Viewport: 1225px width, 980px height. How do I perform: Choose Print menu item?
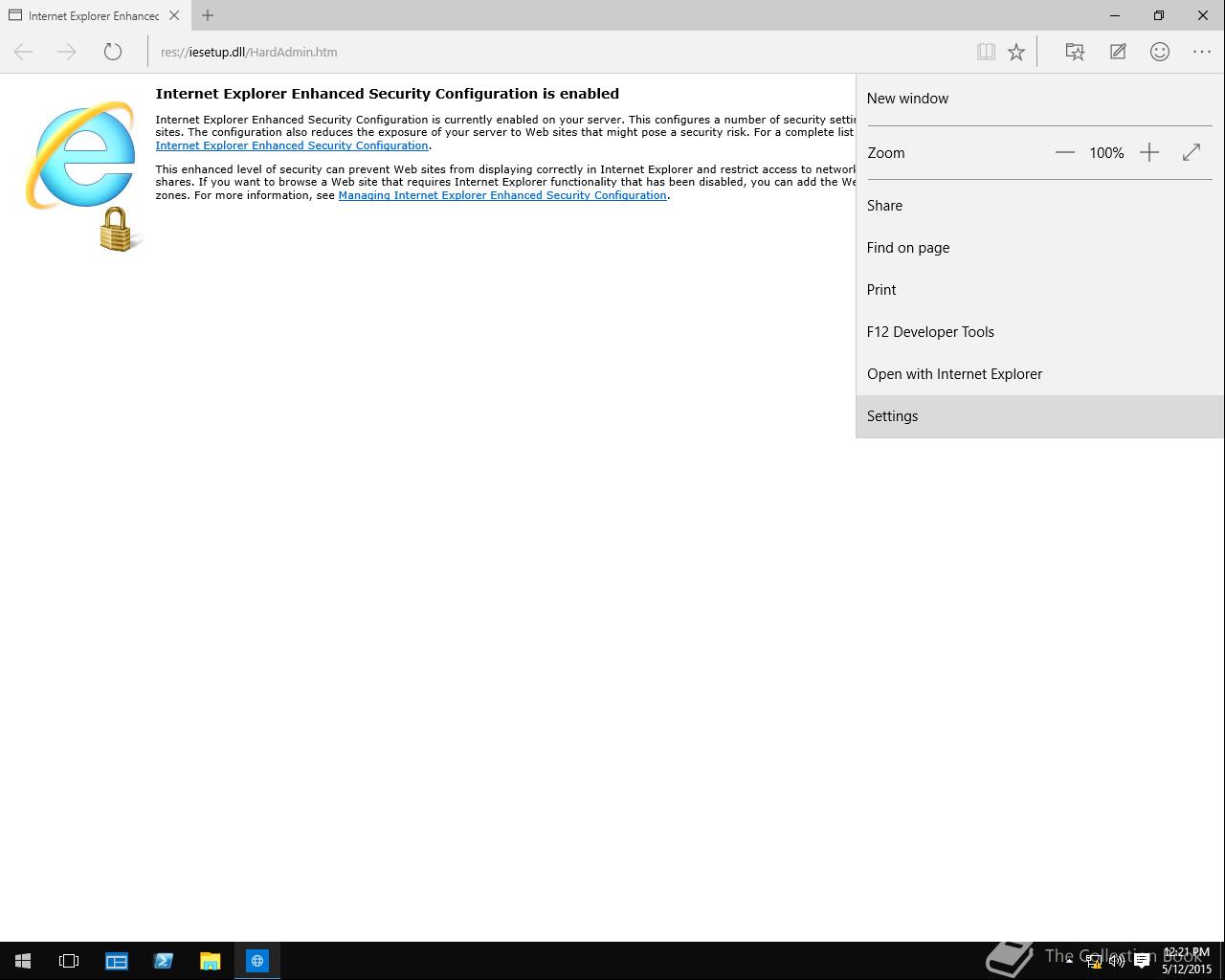coord(1040,290)
